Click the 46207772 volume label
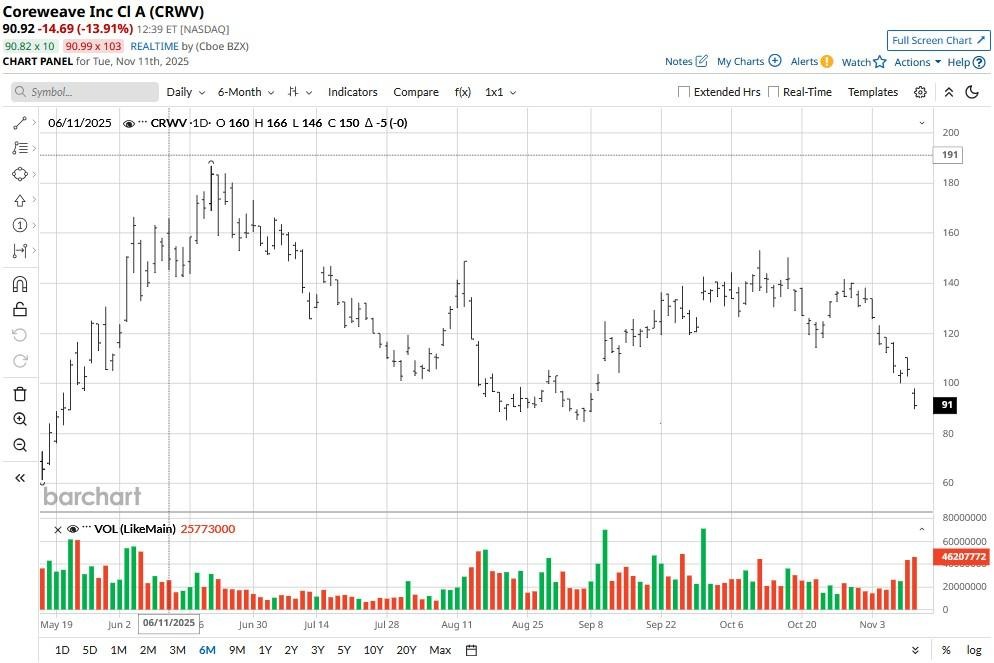 [x=961, y=557]
